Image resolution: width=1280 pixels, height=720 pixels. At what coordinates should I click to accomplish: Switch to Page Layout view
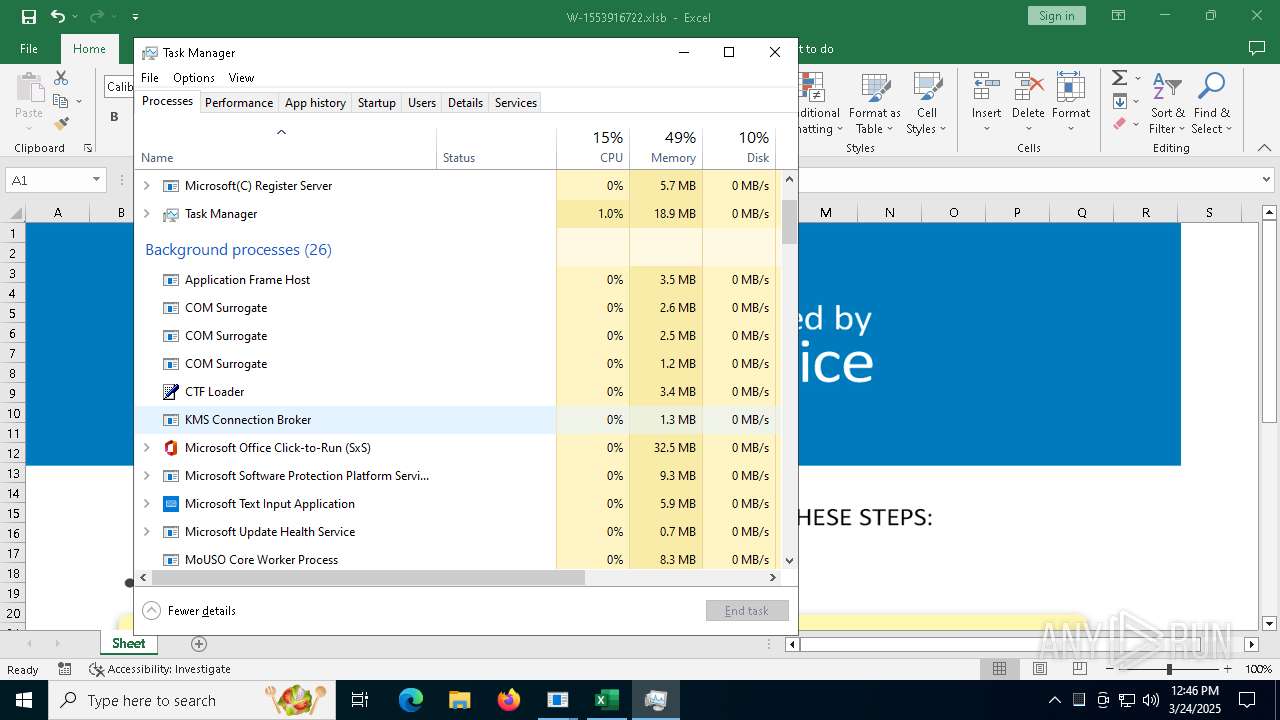coord(1040,669)
